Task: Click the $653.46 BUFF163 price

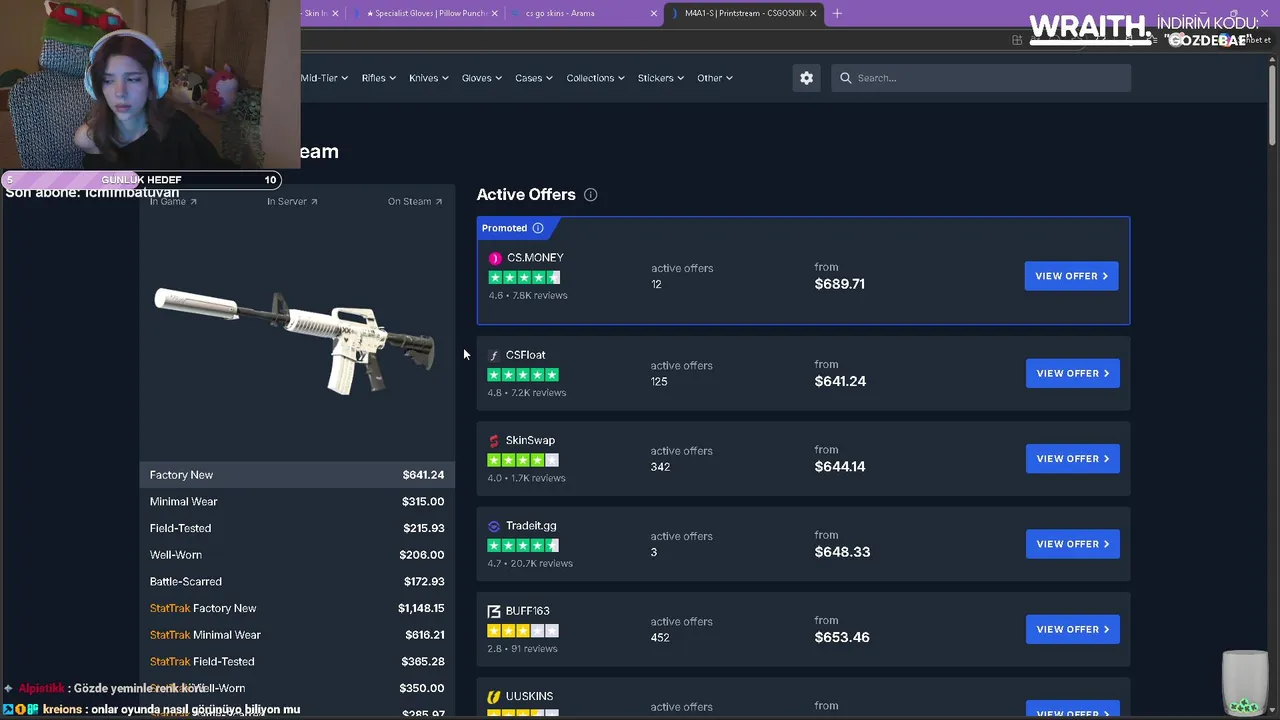Action: click(842, 637)
